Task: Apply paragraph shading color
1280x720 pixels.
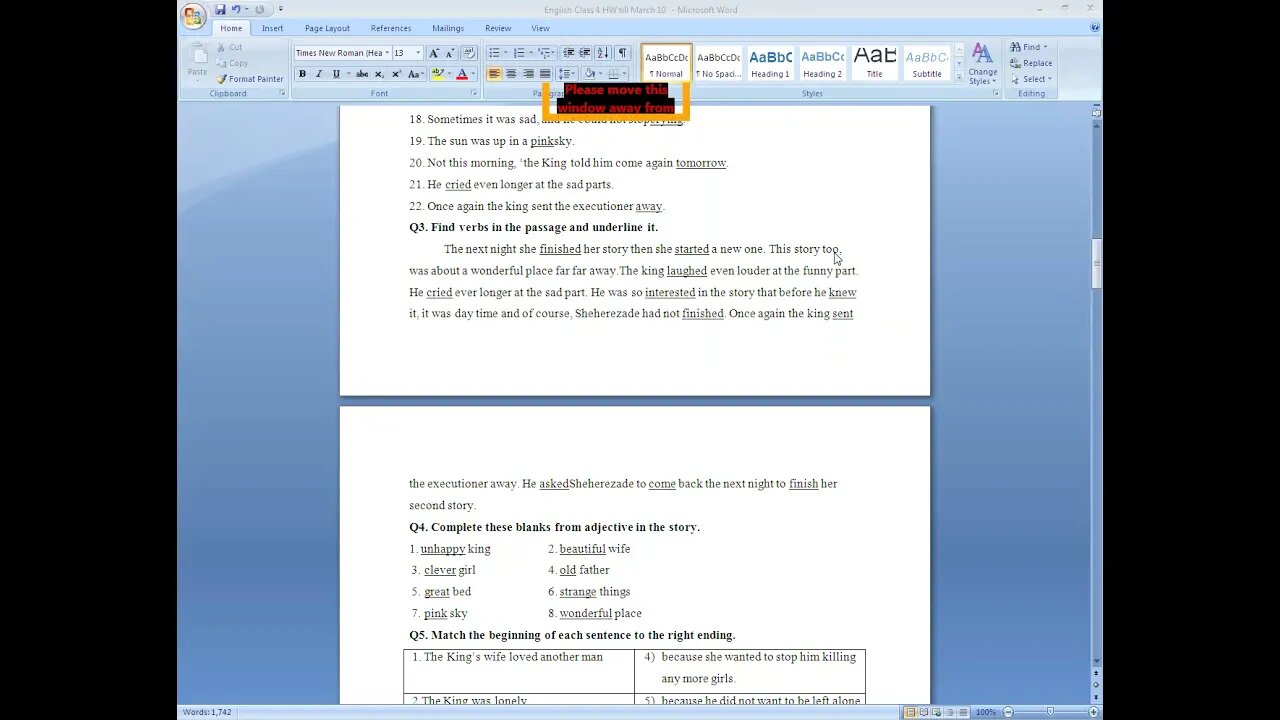Action: (x=589, y=74)
